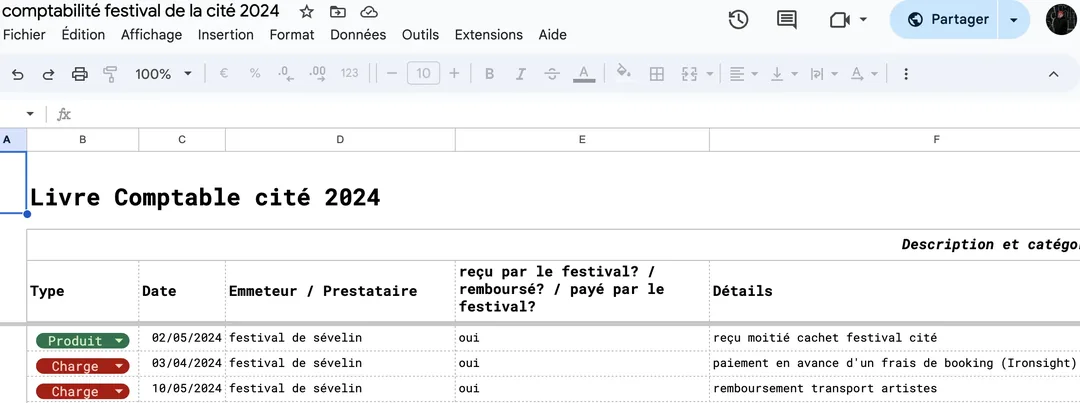This screenshot has width=1080, height=403.
Task: Open the Données menu
Action: (358, 35)
